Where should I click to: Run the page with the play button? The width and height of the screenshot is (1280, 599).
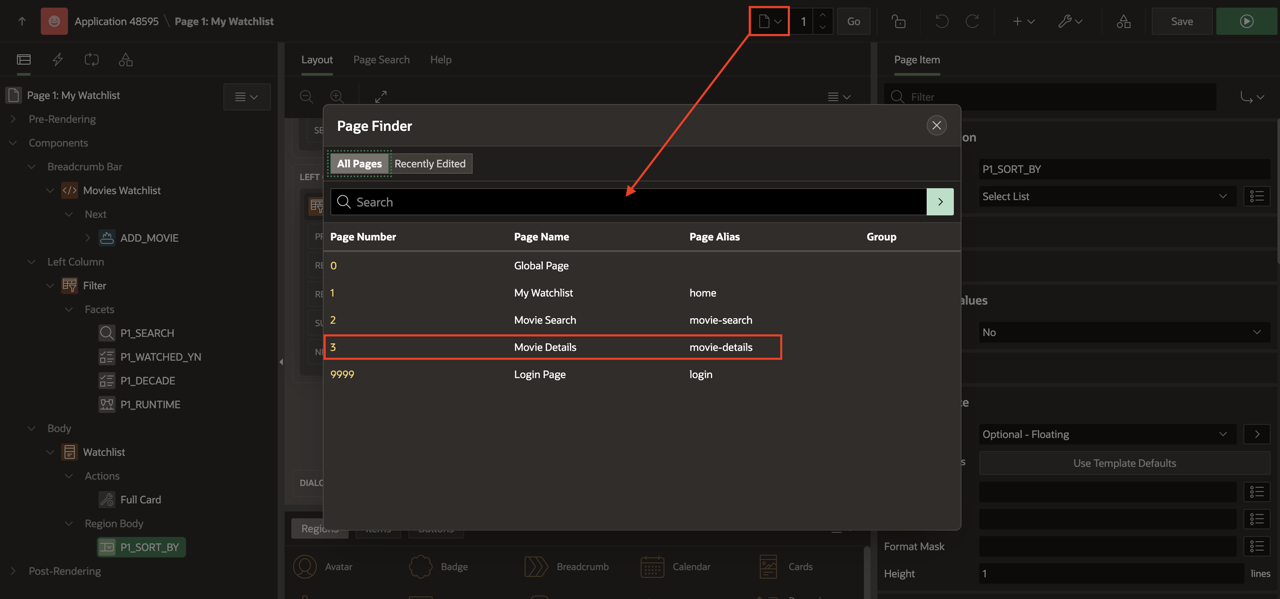coord(1246,21)
